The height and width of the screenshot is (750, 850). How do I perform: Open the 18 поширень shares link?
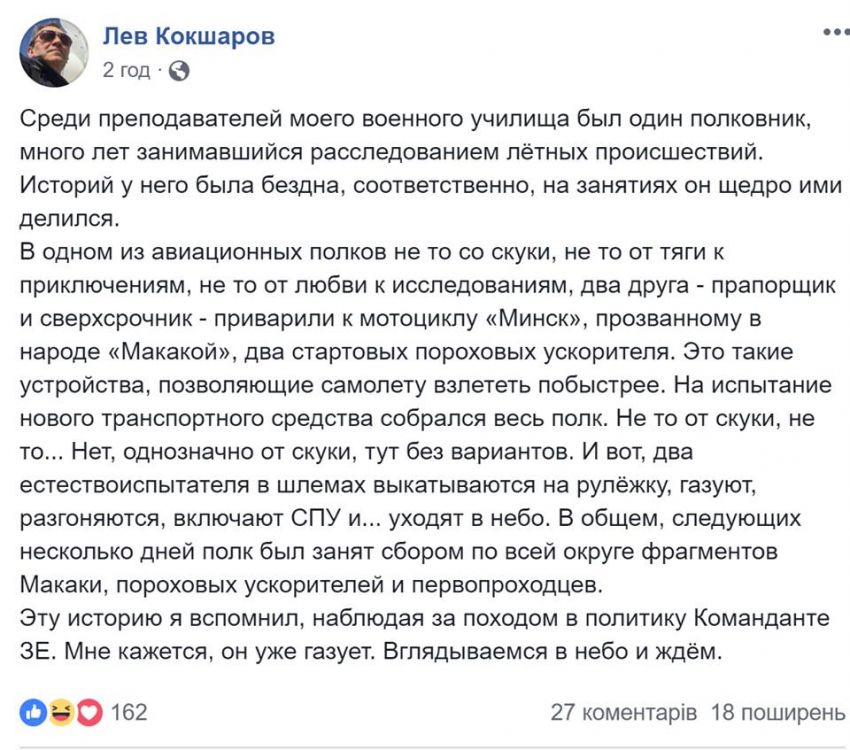click(x=778, y=713)
